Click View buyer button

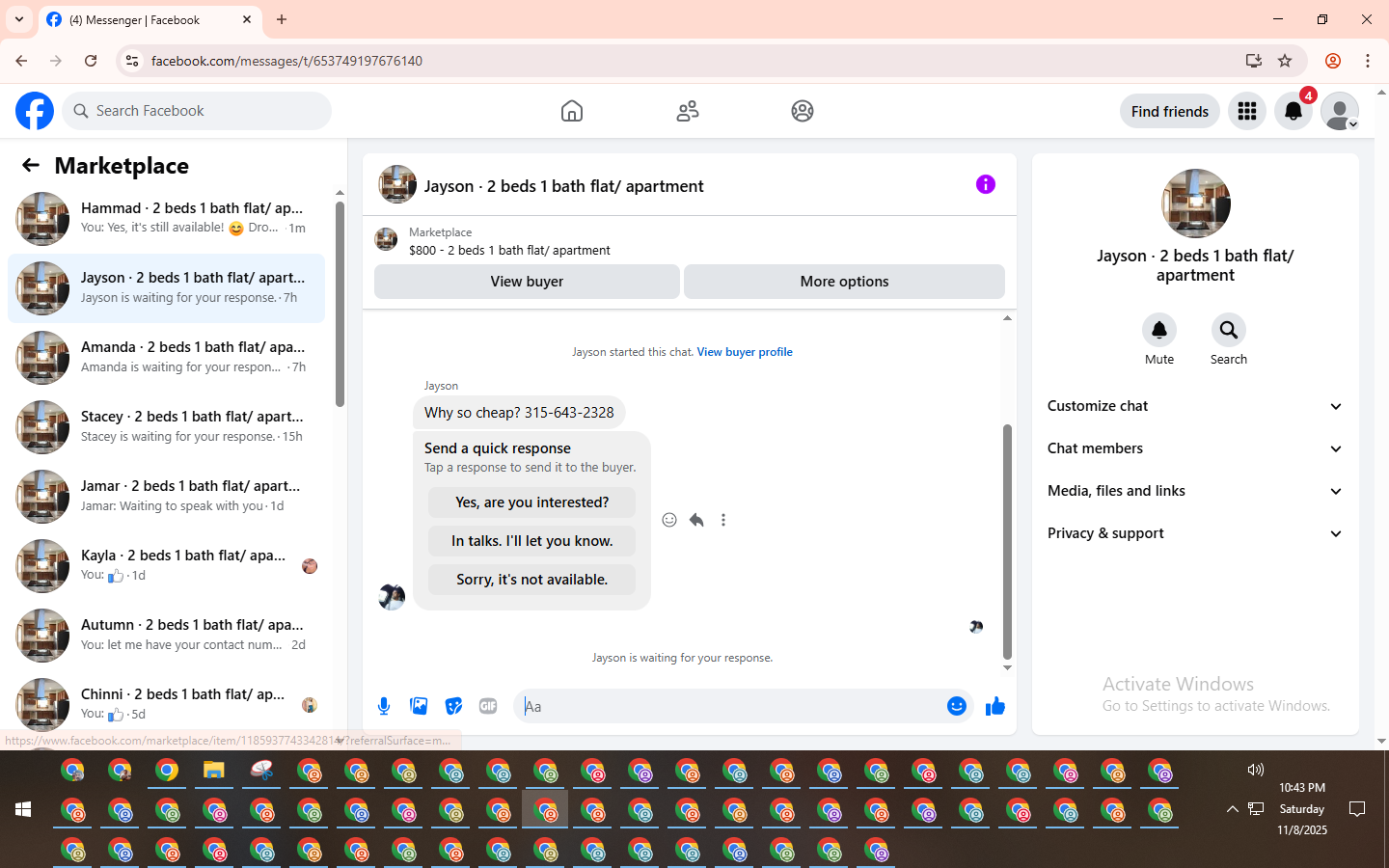[x=527, y=282]
